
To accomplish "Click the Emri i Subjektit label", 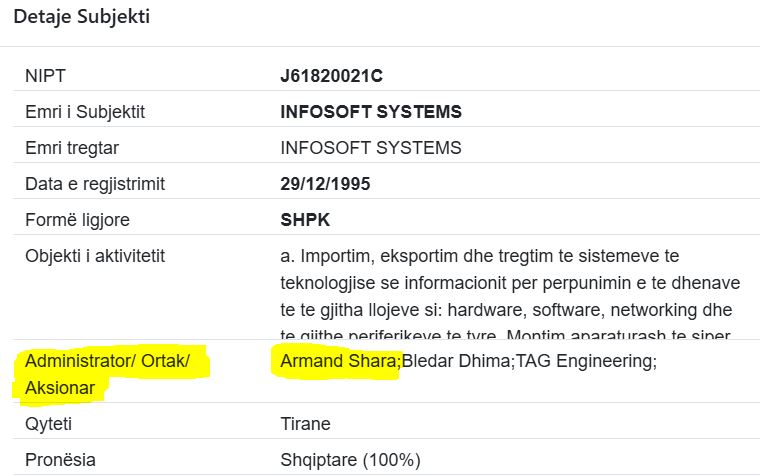I will click(85, 112).
